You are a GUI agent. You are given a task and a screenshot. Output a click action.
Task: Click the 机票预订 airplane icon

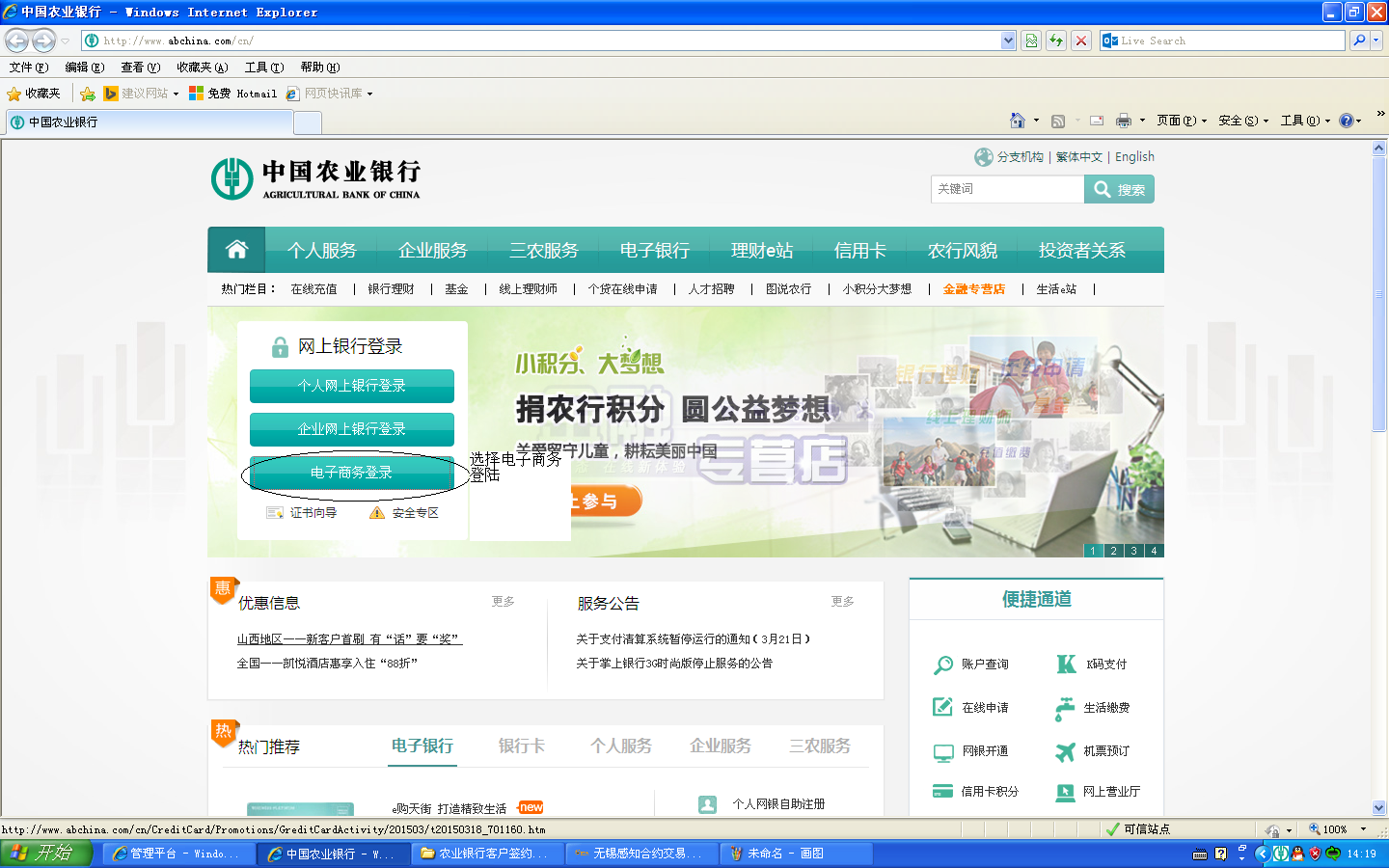click(1065, 751)
